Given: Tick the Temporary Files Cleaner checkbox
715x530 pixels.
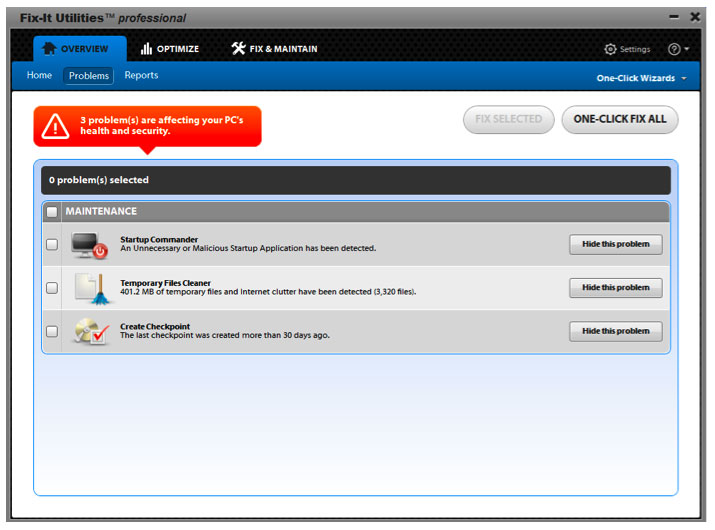Looking at the screenshot, I should pyautogui.click(x=52, y=288).
